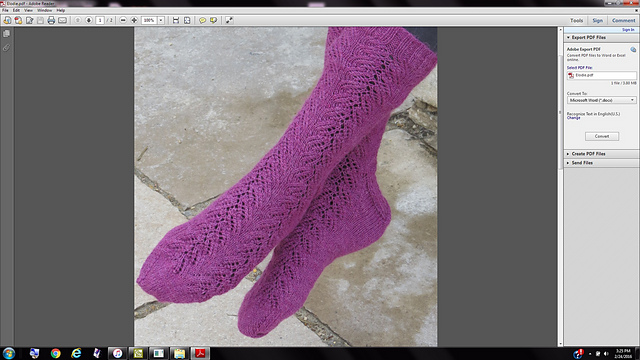This screenshot has height=360, width=640.
Task: Click the Adobe Reader taskbar icon
Action: coord(200,353)
